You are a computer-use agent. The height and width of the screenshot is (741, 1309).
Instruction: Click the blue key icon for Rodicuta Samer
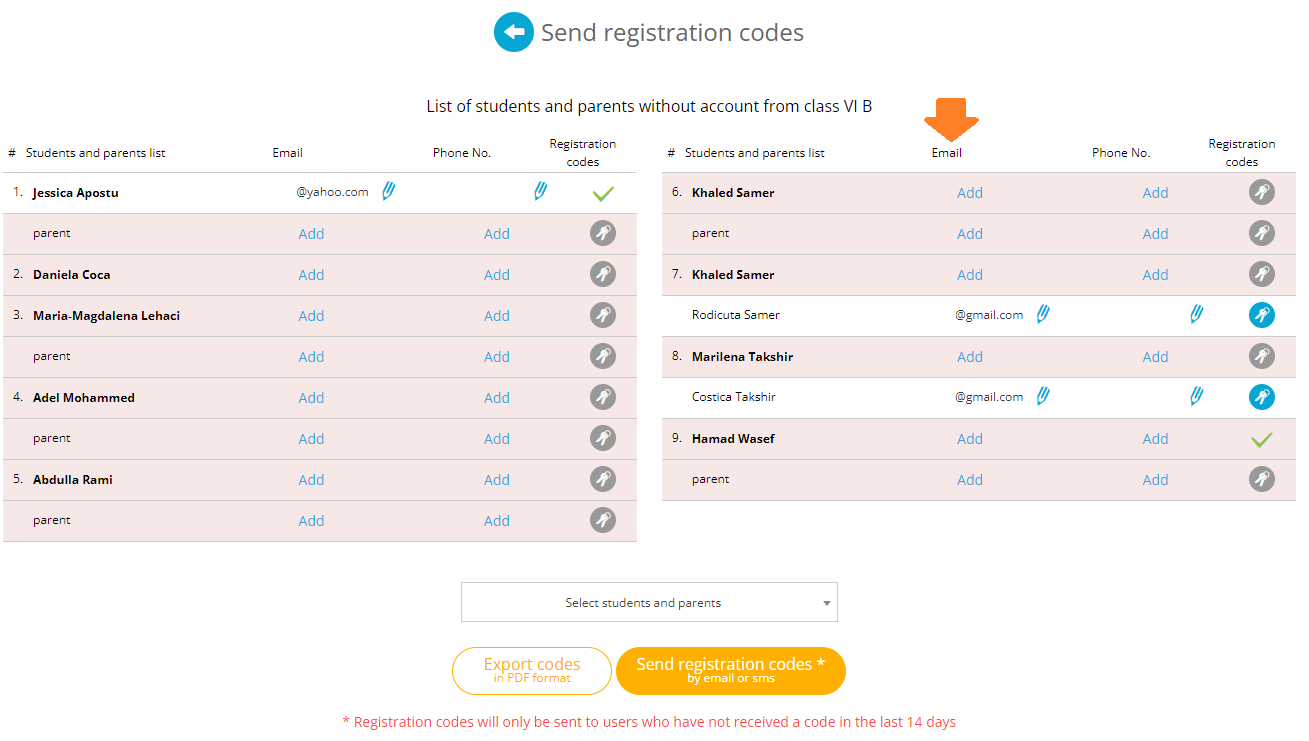click(1262, 315)
